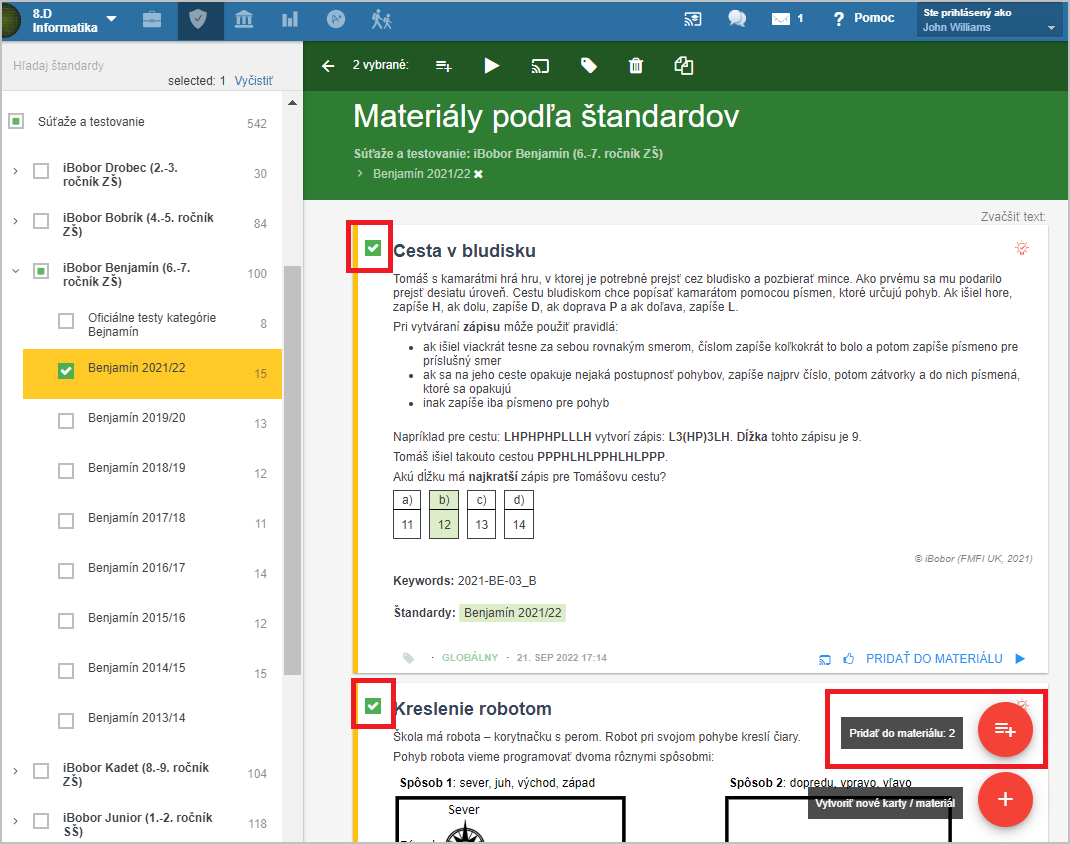The height and width of the screenshot is (844, 1070).
Task: Select answer option b) 12
Action: pyautogui.click(x=444, y=514)
